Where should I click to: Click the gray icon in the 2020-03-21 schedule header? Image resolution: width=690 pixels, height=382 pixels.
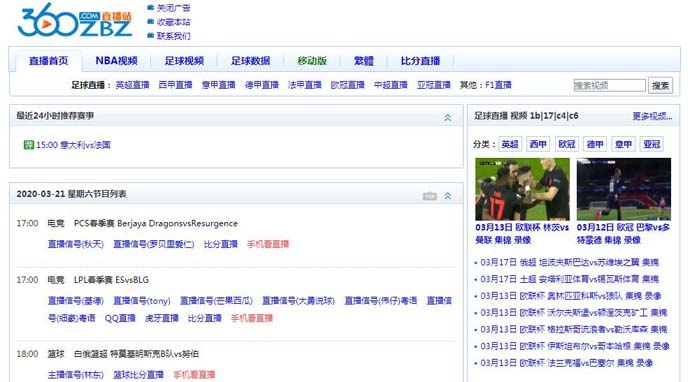429,196
